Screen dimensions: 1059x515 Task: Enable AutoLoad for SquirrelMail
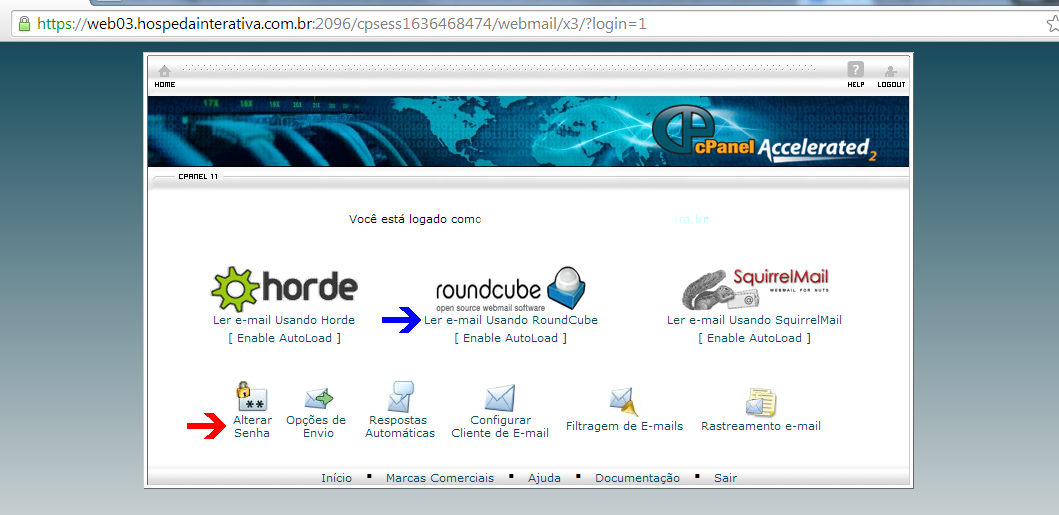pyautogui.click(x=754, y=338)
